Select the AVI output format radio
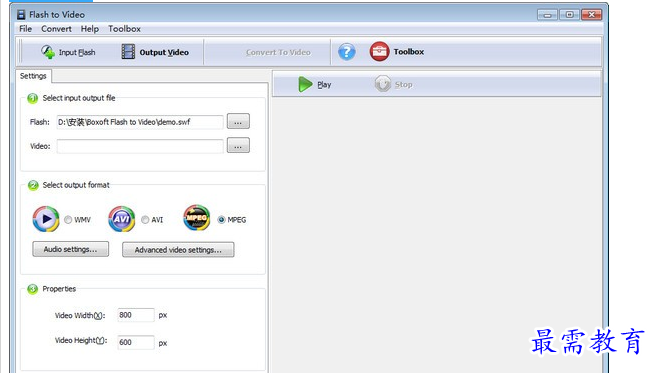Viewport: 653px width, 373px height. [x=145, y=219]
